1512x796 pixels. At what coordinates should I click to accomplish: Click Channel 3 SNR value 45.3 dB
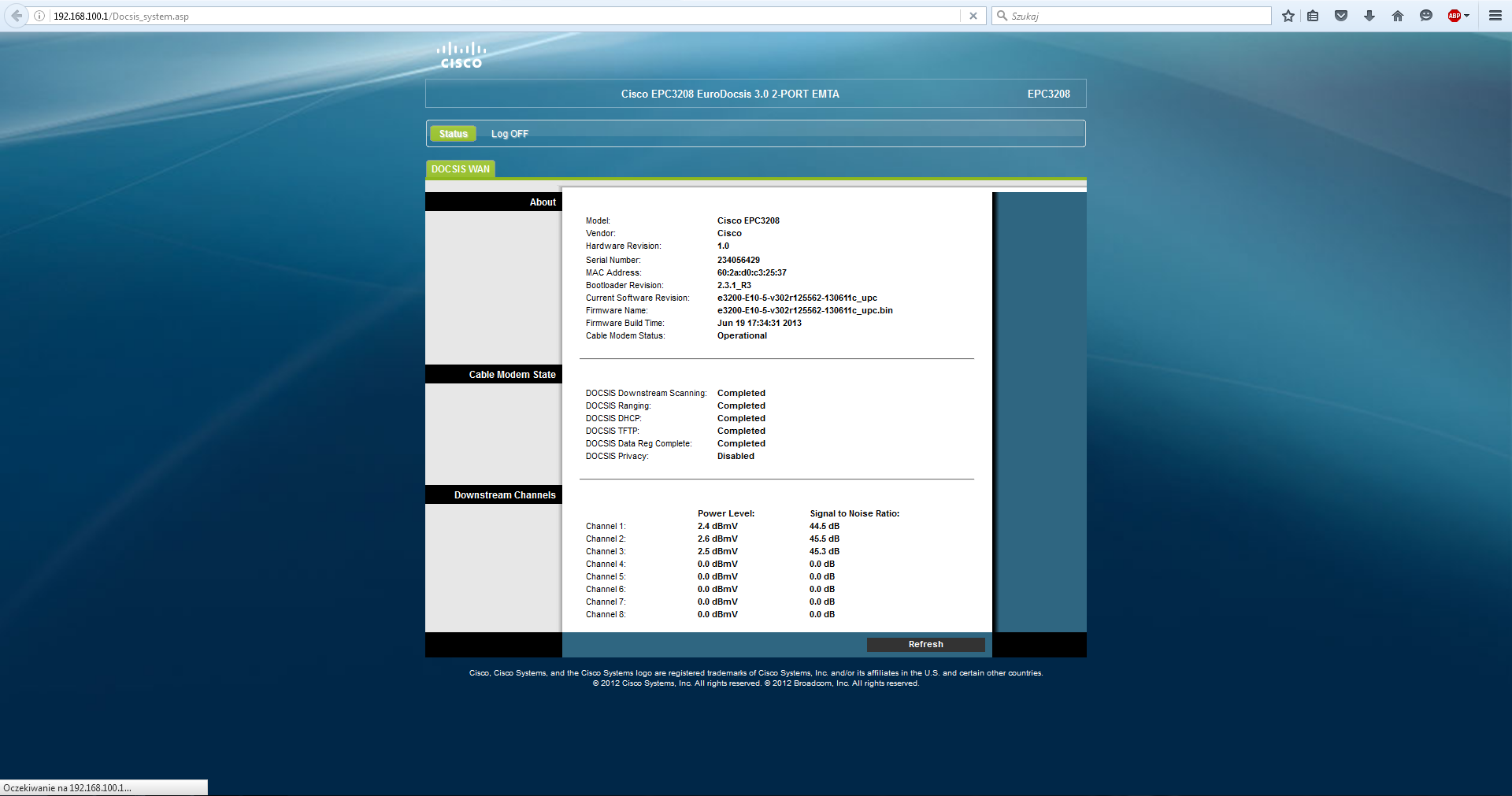click(825, 552)
